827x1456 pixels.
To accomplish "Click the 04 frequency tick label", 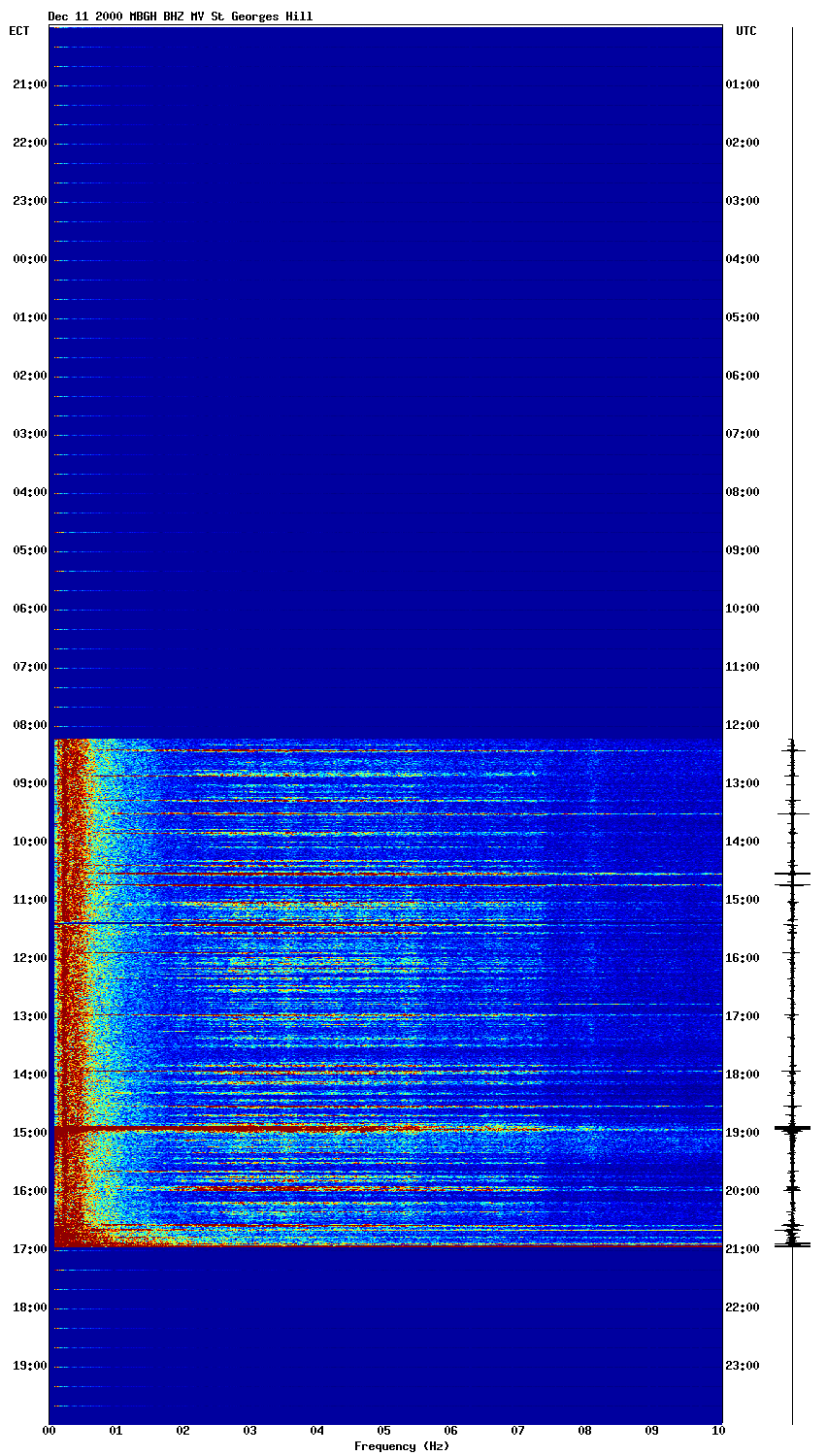I will [316, 1431].
